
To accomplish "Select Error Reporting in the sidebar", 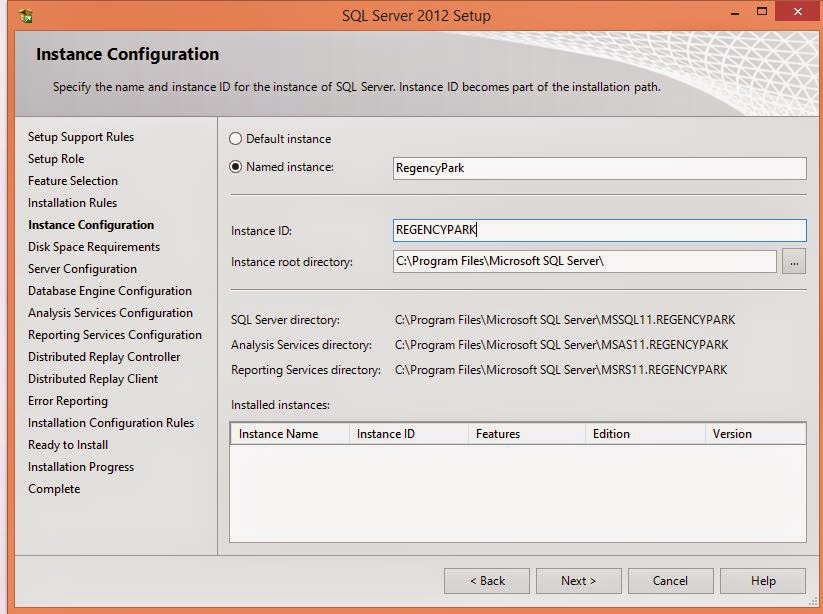I will (70, 401).
